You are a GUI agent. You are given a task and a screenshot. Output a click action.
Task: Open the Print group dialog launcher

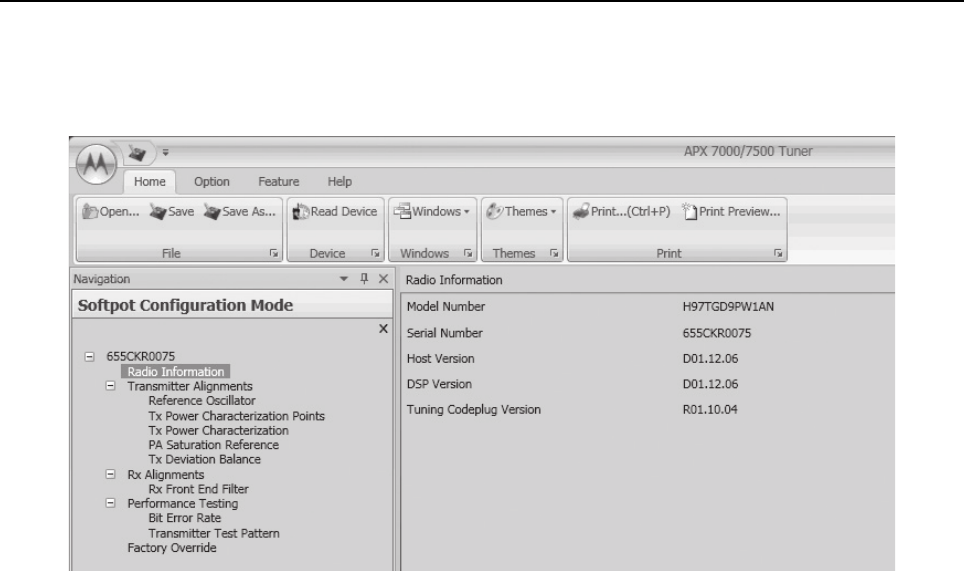(x=778, y=253)
